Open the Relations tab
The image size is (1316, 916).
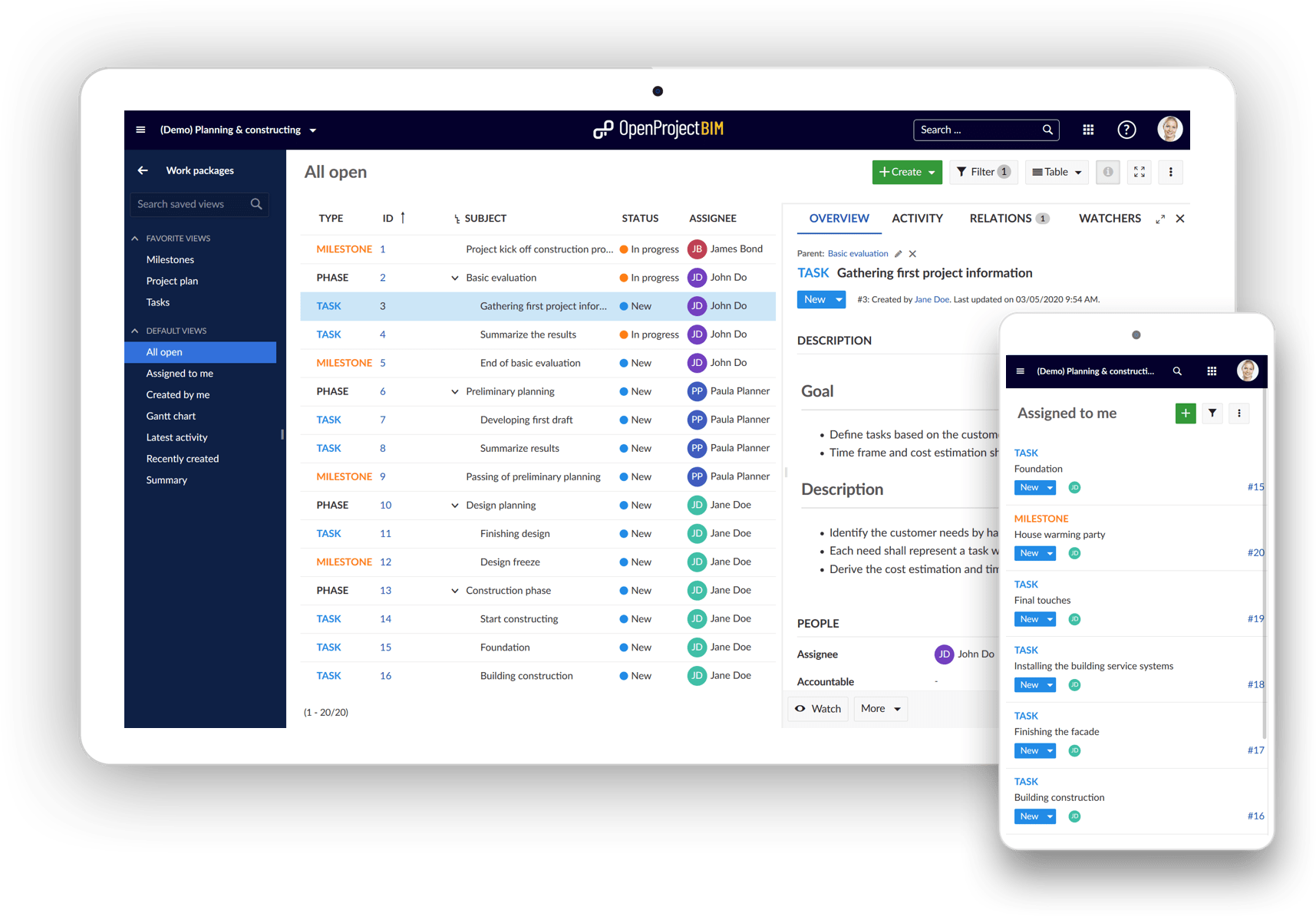pyautogui.click(x=1000, y=218)
